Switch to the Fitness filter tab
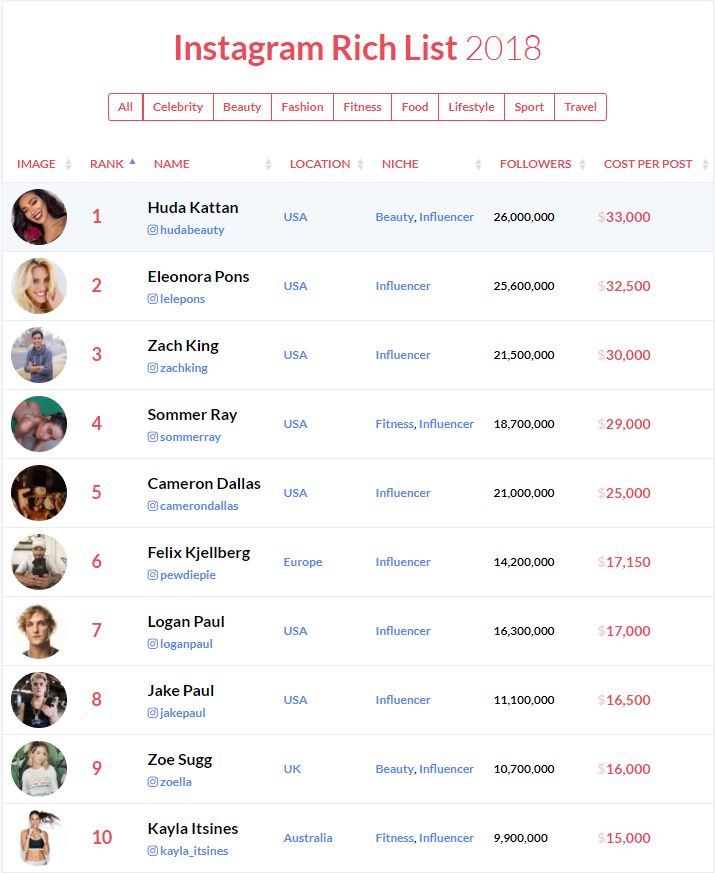 362,107
